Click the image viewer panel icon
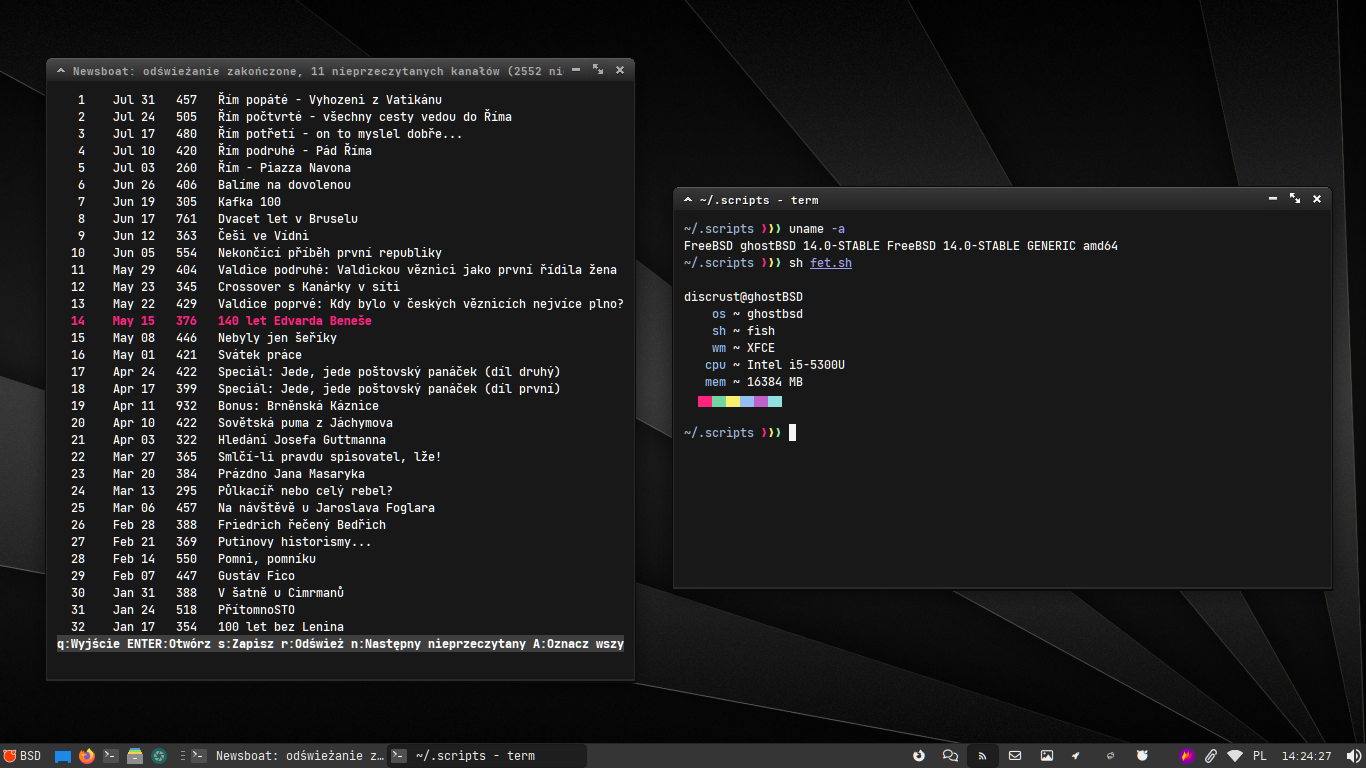 point(1046,756)
